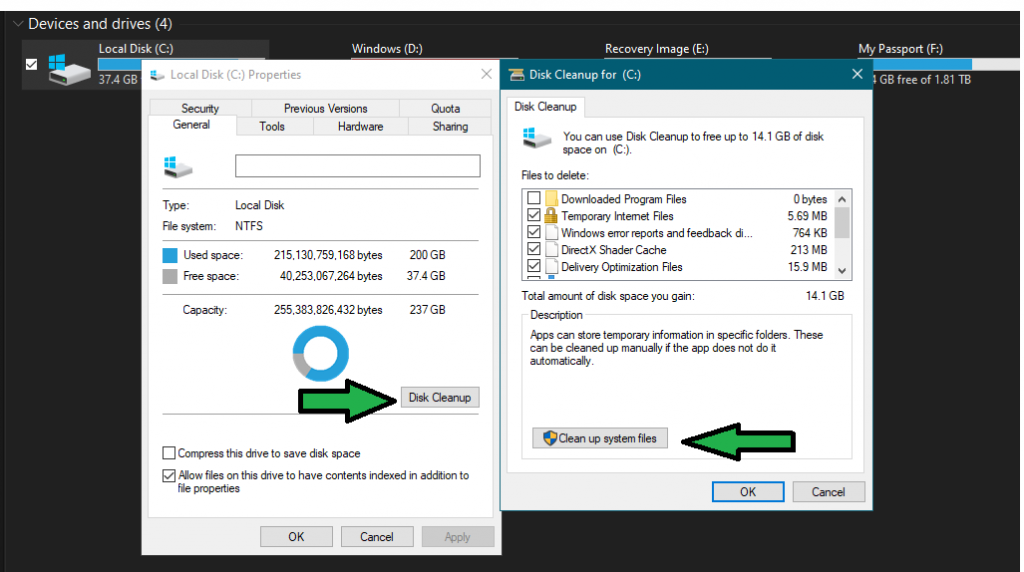
Task: Select the General tab
Action: (191, 125)
